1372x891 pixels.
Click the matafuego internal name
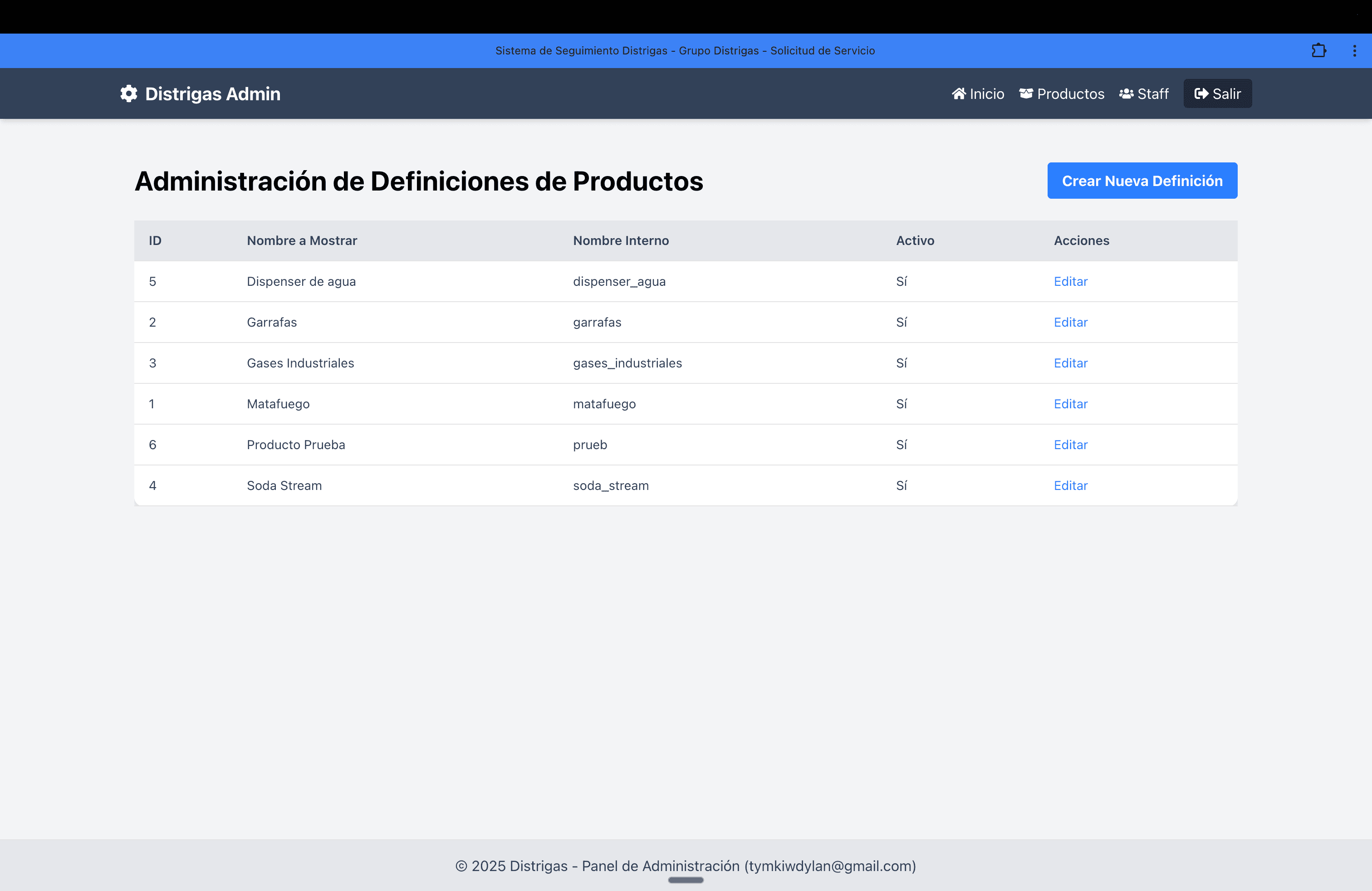click(x=604, y=404)
